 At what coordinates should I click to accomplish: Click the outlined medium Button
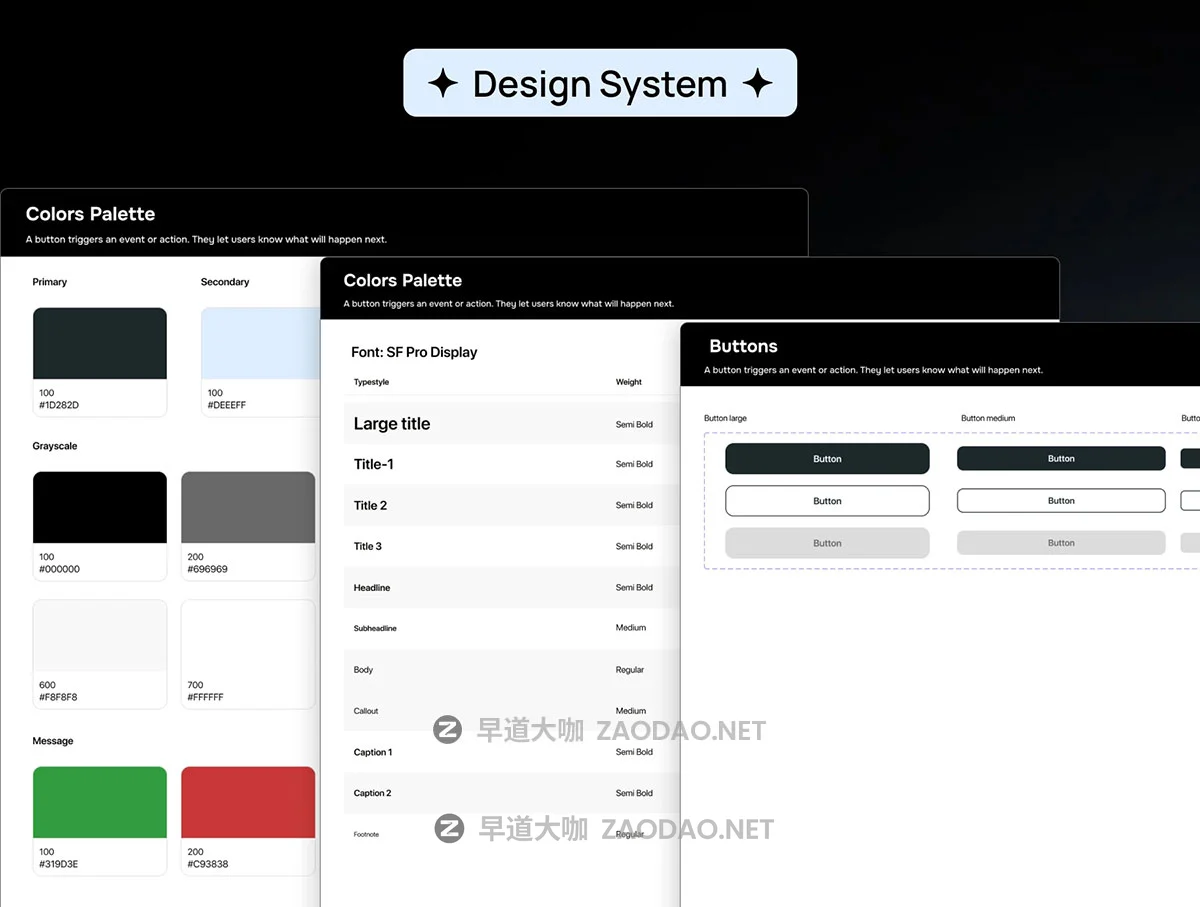[x=1061, y=500]
